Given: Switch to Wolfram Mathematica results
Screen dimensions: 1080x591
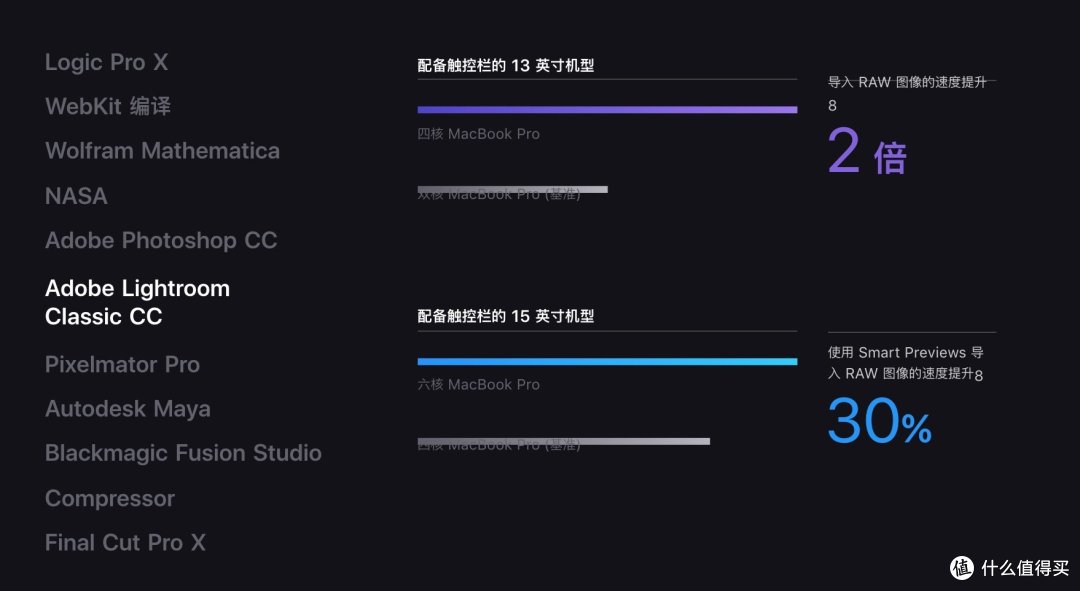Looking at the screenshot, I should click(x=163, y=151).
